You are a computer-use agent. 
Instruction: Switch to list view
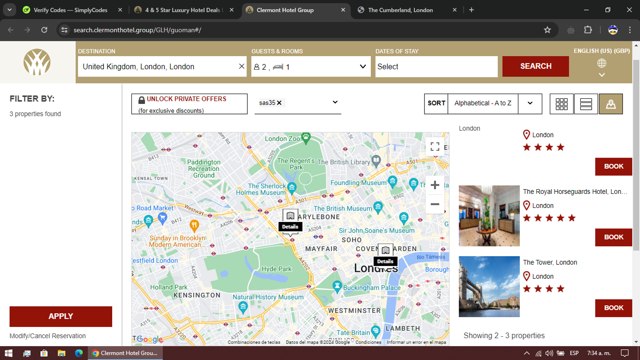(586, 104)
